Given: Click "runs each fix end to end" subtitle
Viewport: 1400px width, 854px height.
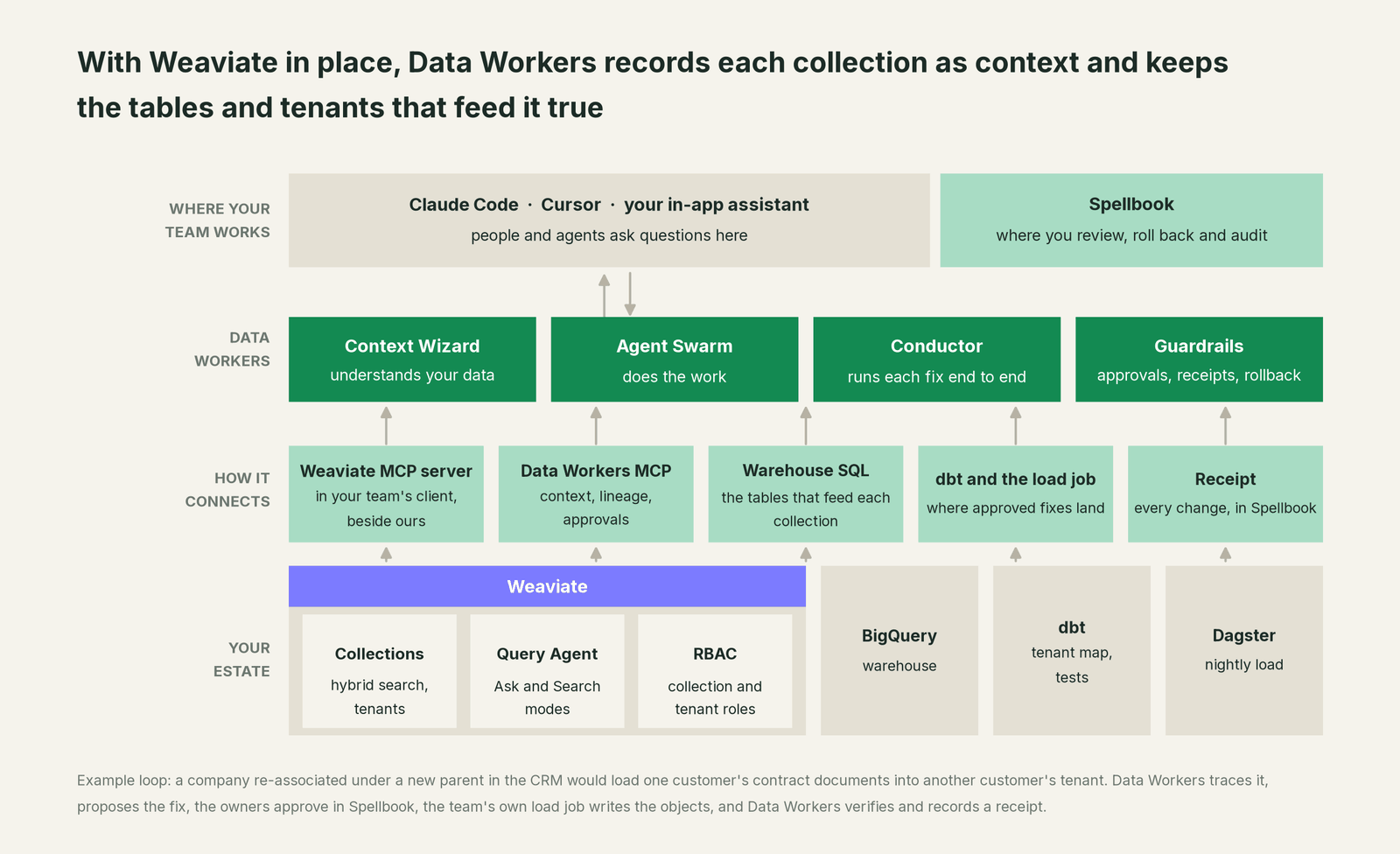Looking at the screenshot, I should click(x=936, y=377).
